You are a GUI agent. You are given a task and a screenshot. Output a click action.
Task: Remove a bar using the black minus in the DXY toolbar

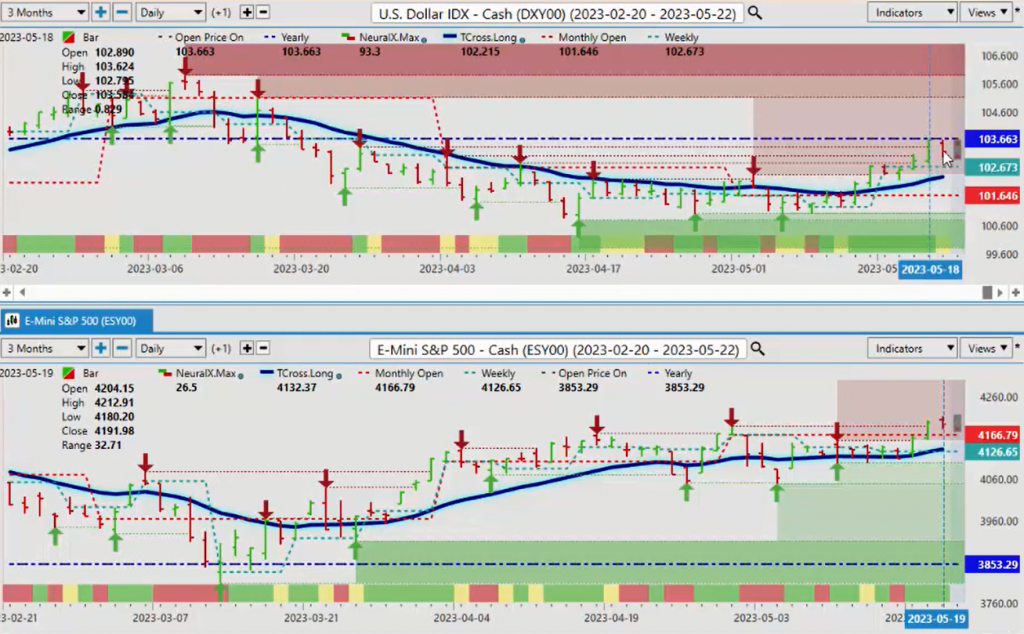(x=263, y=12)
